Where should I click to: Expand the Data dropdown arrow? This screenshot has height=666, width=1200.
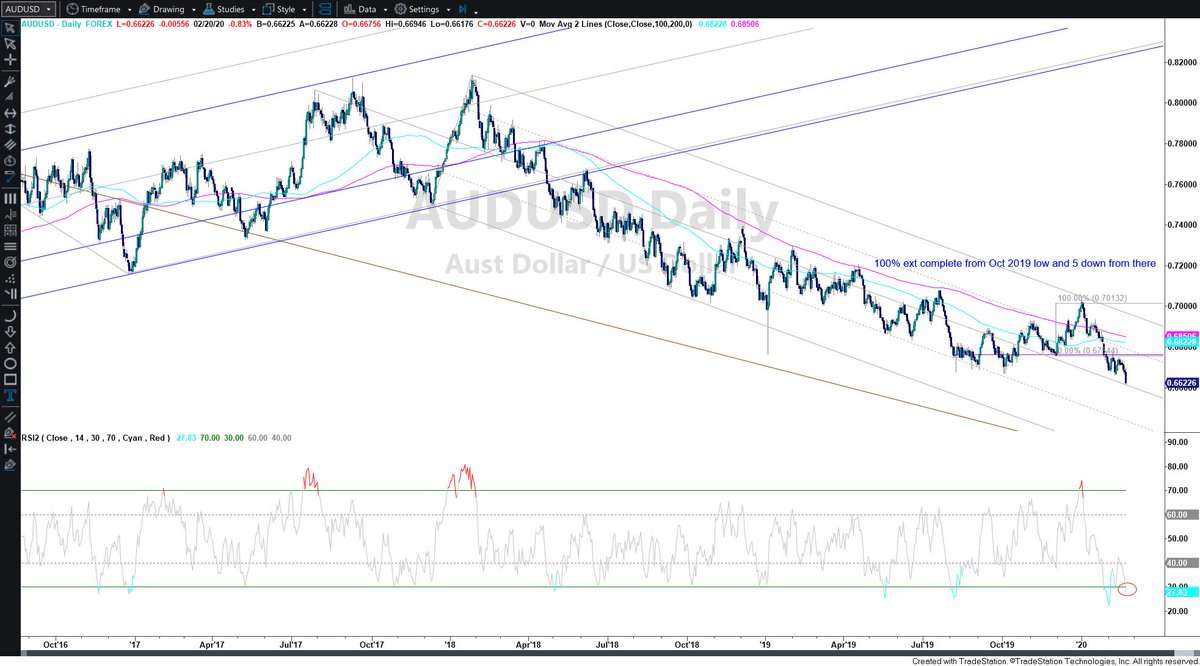pyautogui.click(x=386, y=9)
